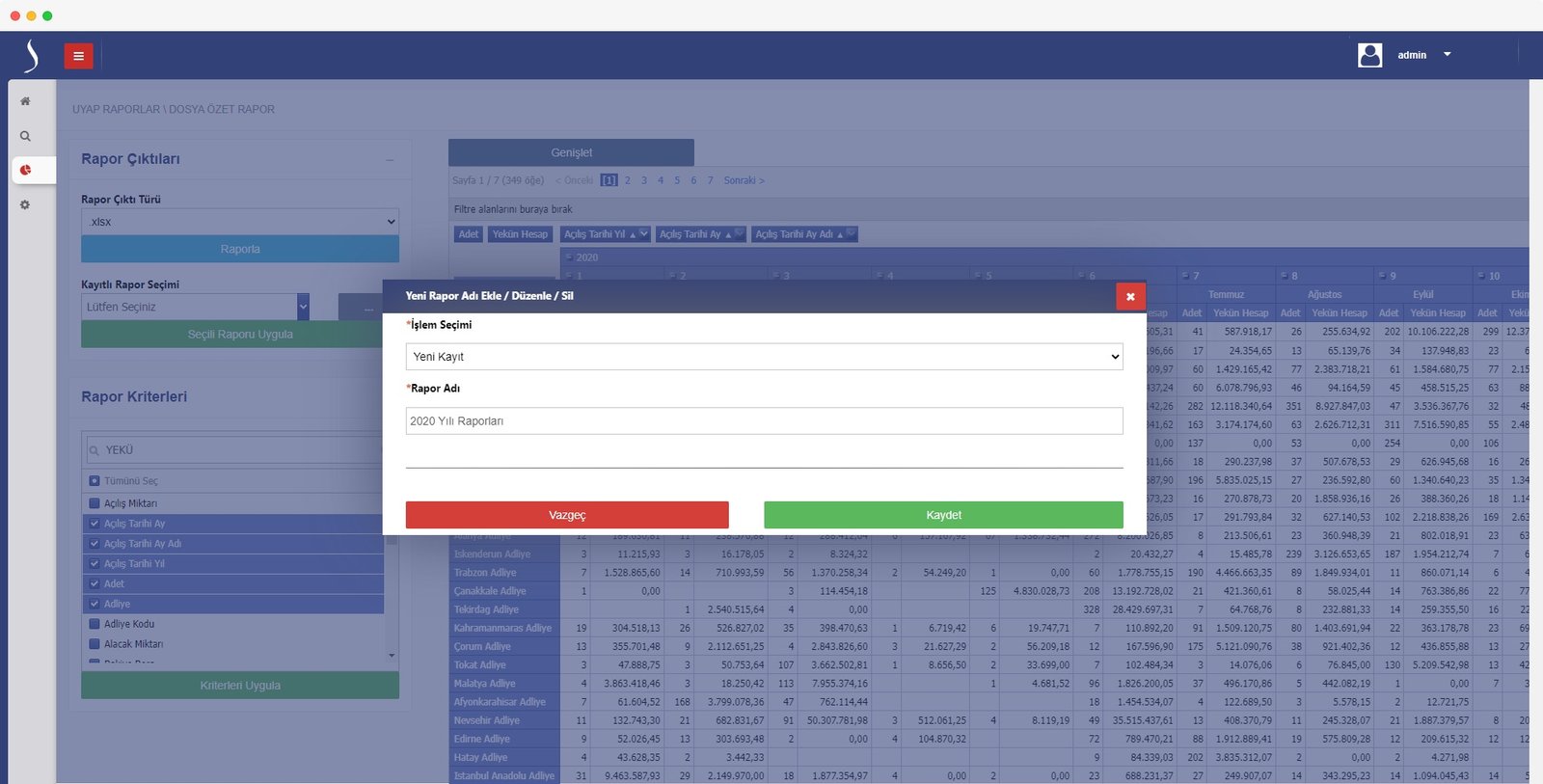Open the İşlem Seçimi dropdown
This screenshot has width=1543, height=784.
click(x=764, y=357)
